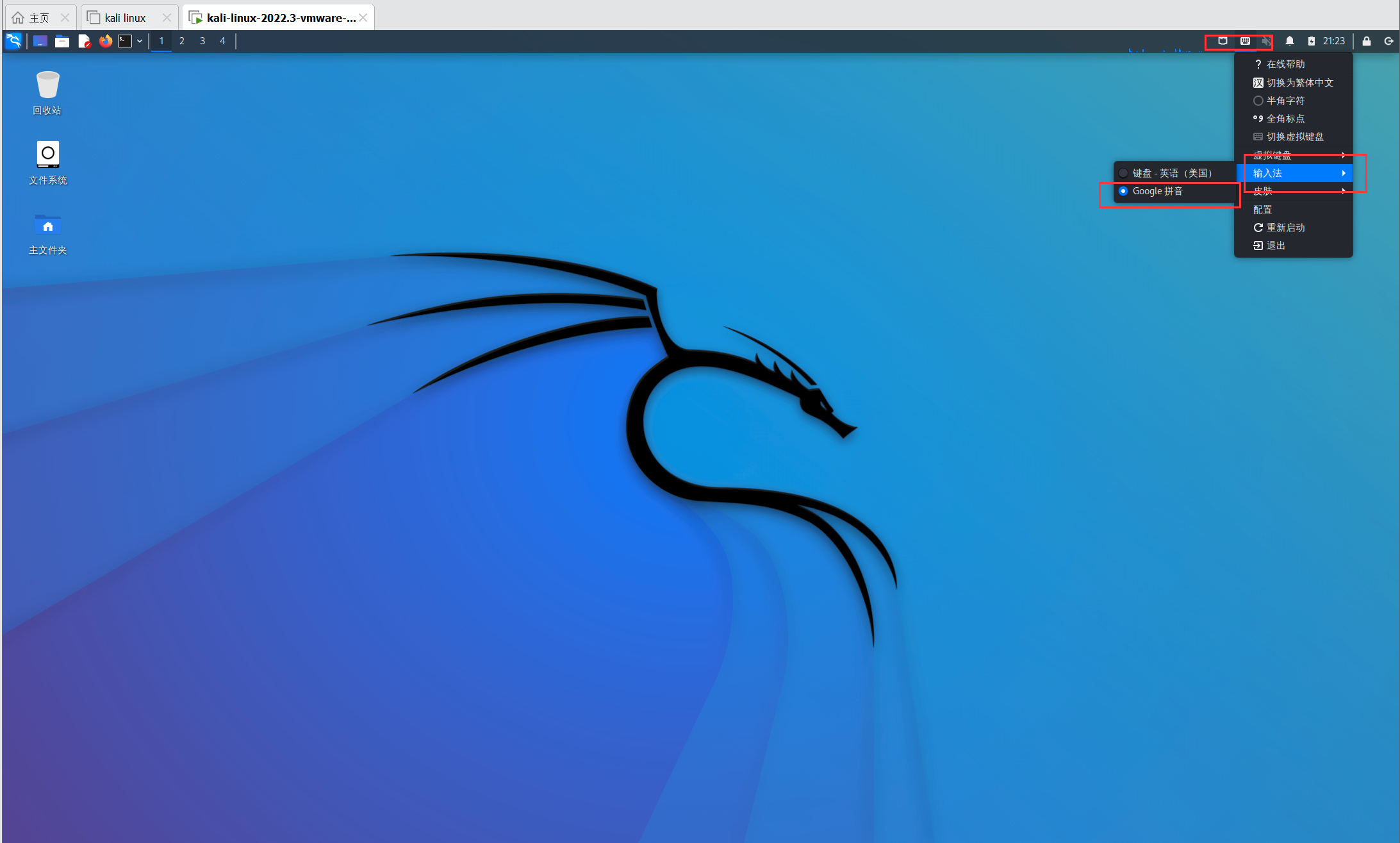Close the 主页 tab
This screenshot has height=843, width=1400.
coord(65,18)
